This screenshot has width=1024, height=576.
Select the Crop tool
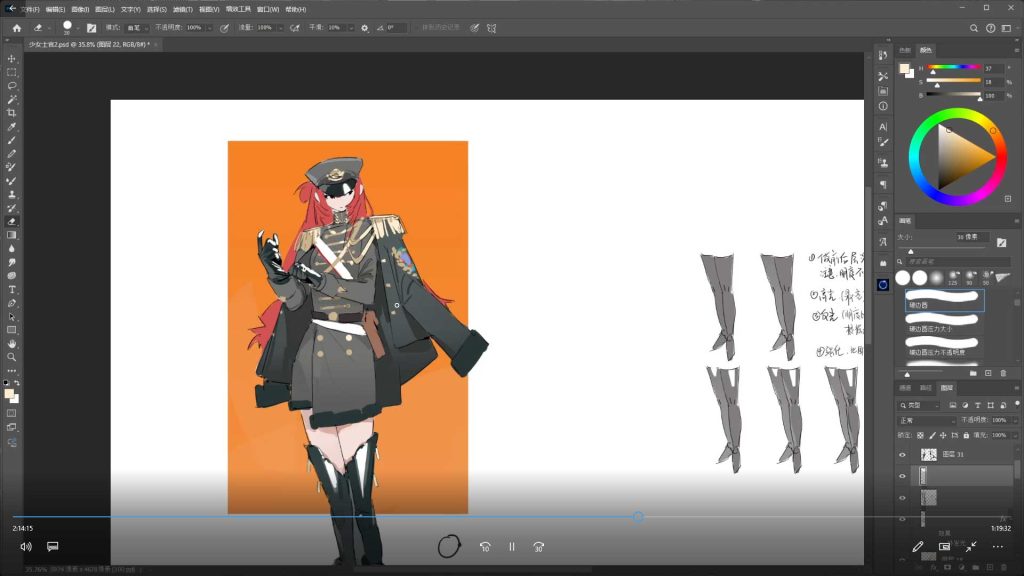(x=12, y=113)
